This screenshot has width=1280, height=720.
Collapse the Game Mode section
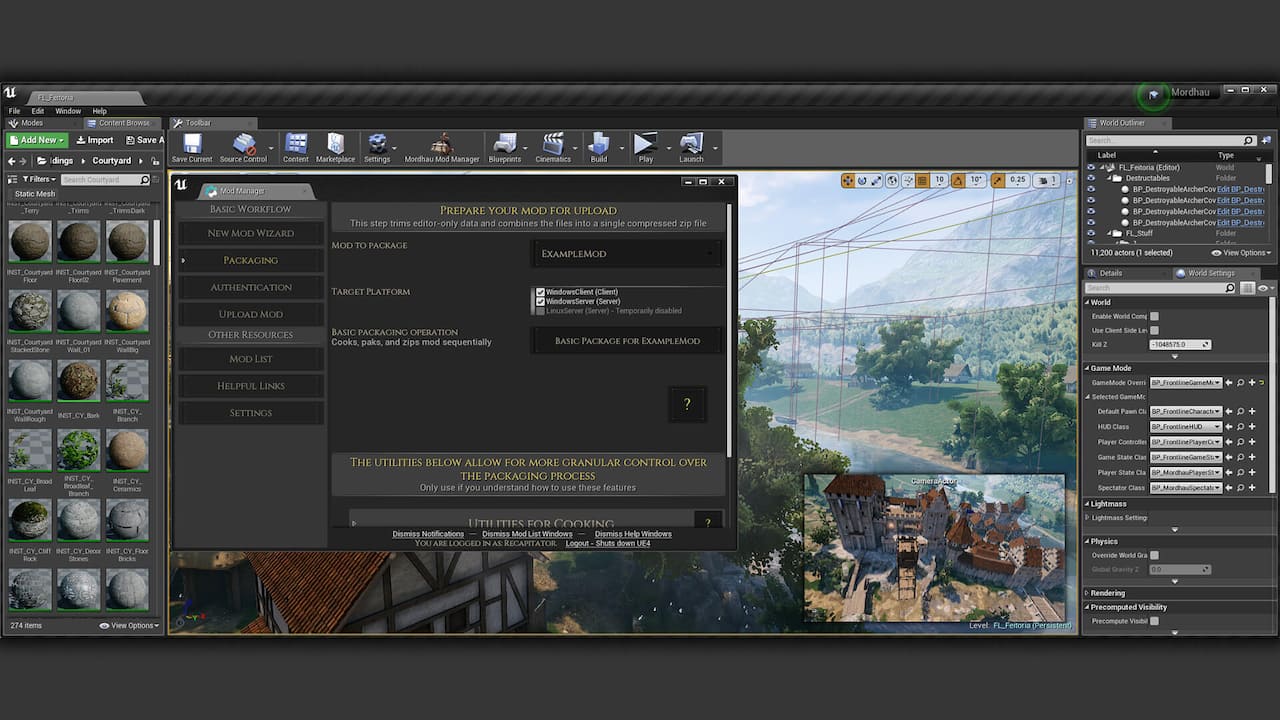[x=1087, y=368]
